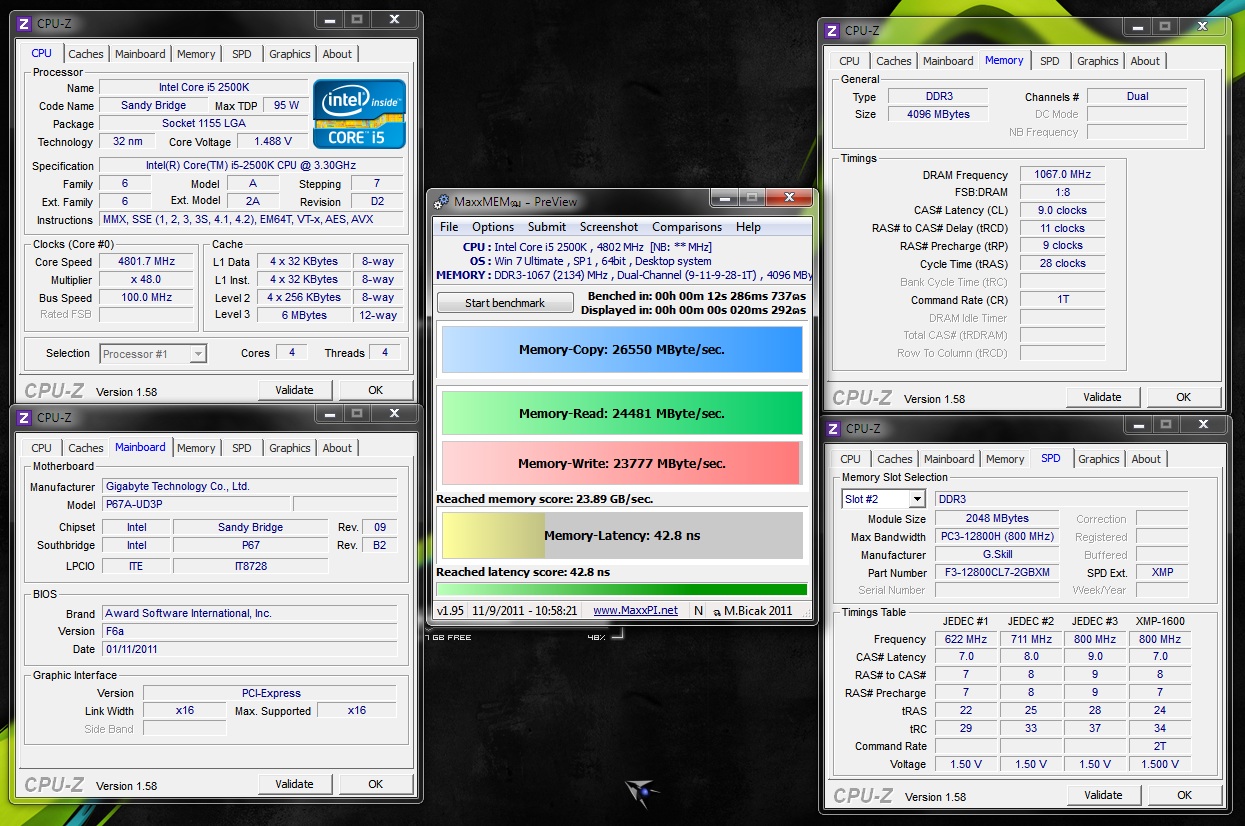1245x826 pixels.
Task: Click the LPCIO value IT8728
Action: pos(250,566)
